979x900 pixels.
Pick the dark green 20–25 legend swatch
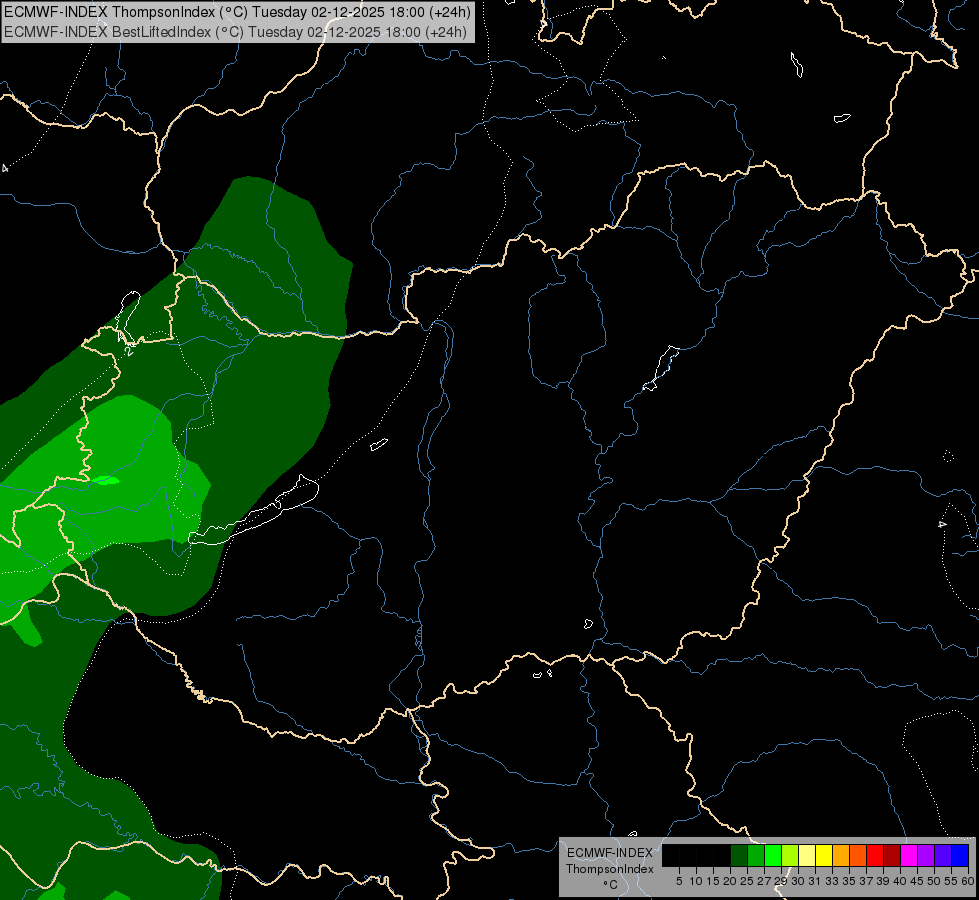(x=739, y=855)
